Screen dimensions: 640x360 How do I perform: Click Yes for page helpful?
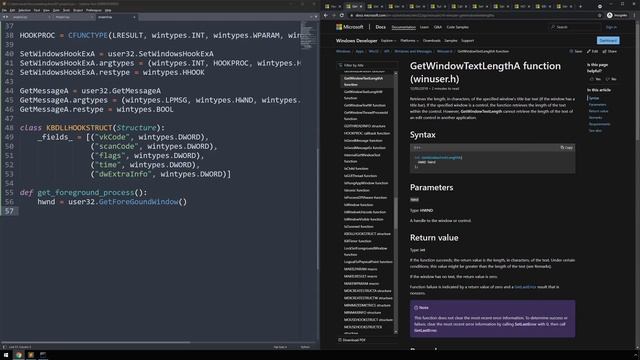pyautogui.click(x=595, y=79)
